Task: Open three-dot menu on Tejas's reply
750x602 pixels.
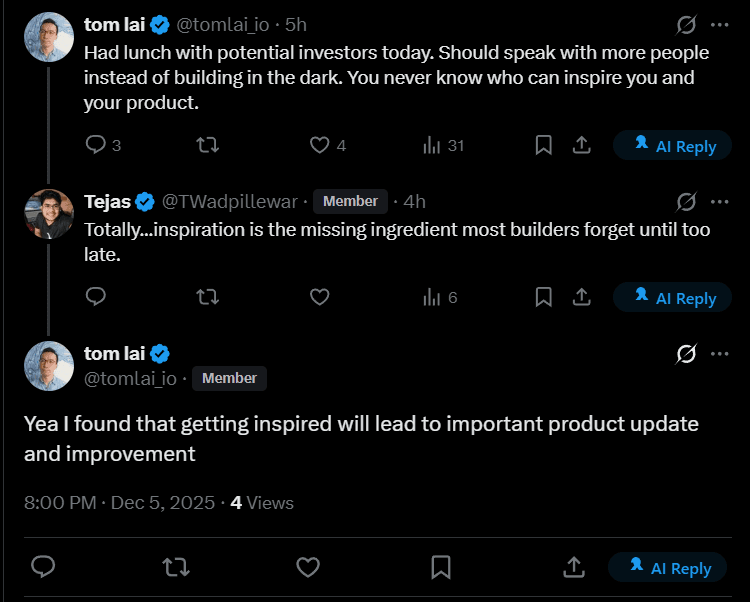Action: point(720,201)
